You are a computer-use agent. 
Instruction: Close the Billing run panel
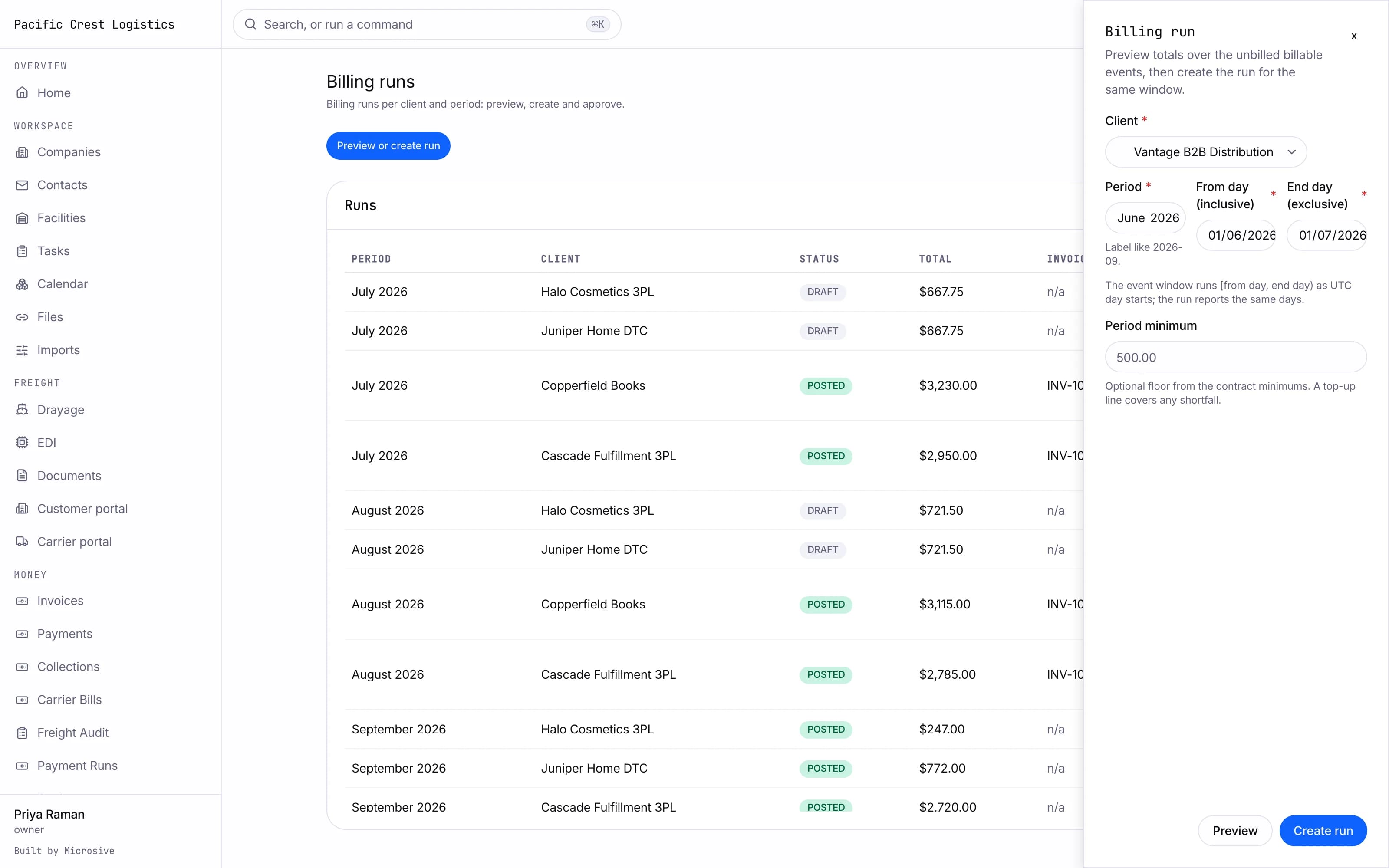(1354, 36)
